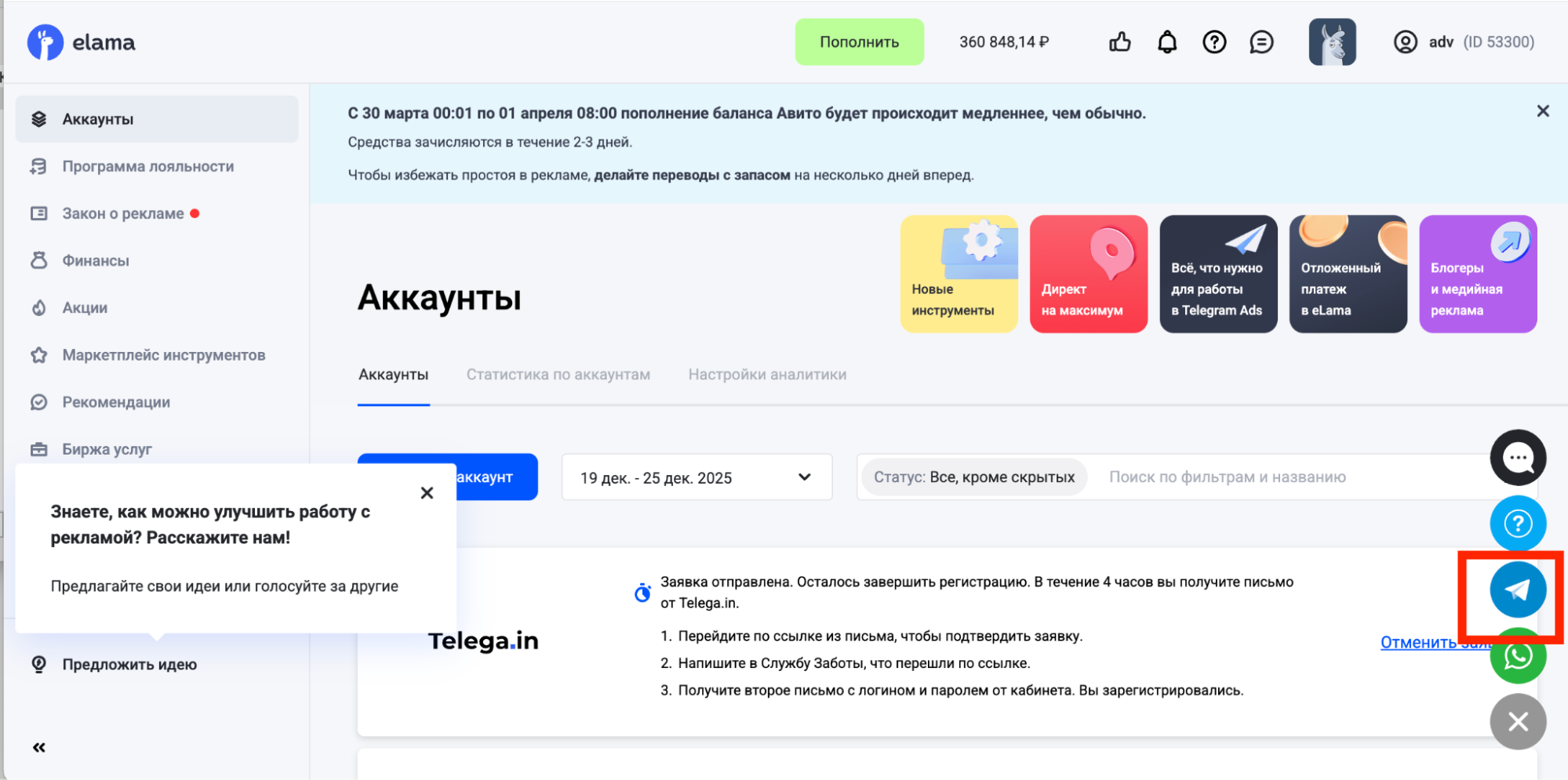The height and width of the screenshot is (780, 1568).
Task: Click the WhatsApp floating contact button
Action: [1517, 657]
